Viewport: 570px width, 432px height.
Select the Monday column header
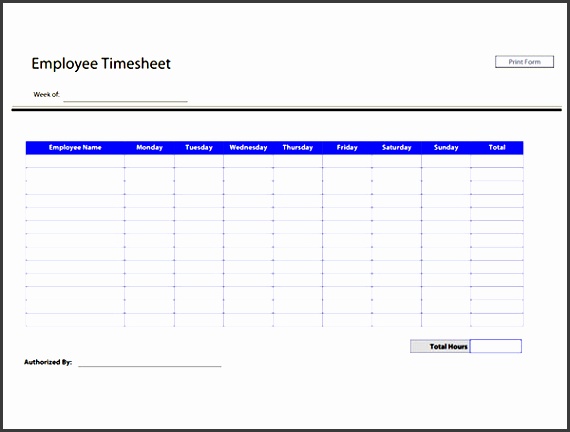[x=149, y=148]
